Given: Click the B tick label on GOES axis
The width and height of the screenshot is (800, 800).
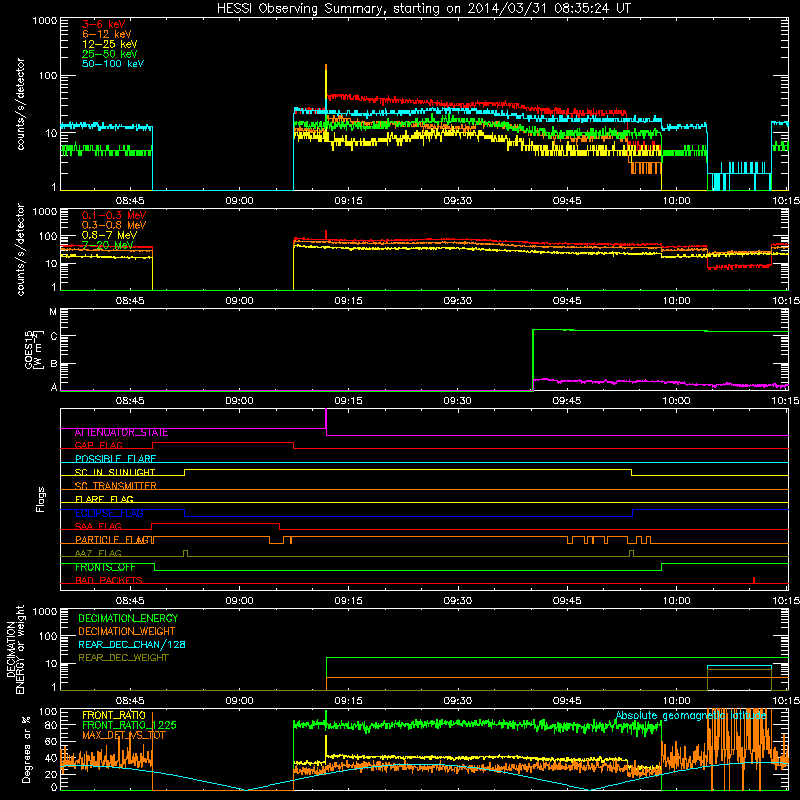Looking at the screenshot, I should 53,364.
